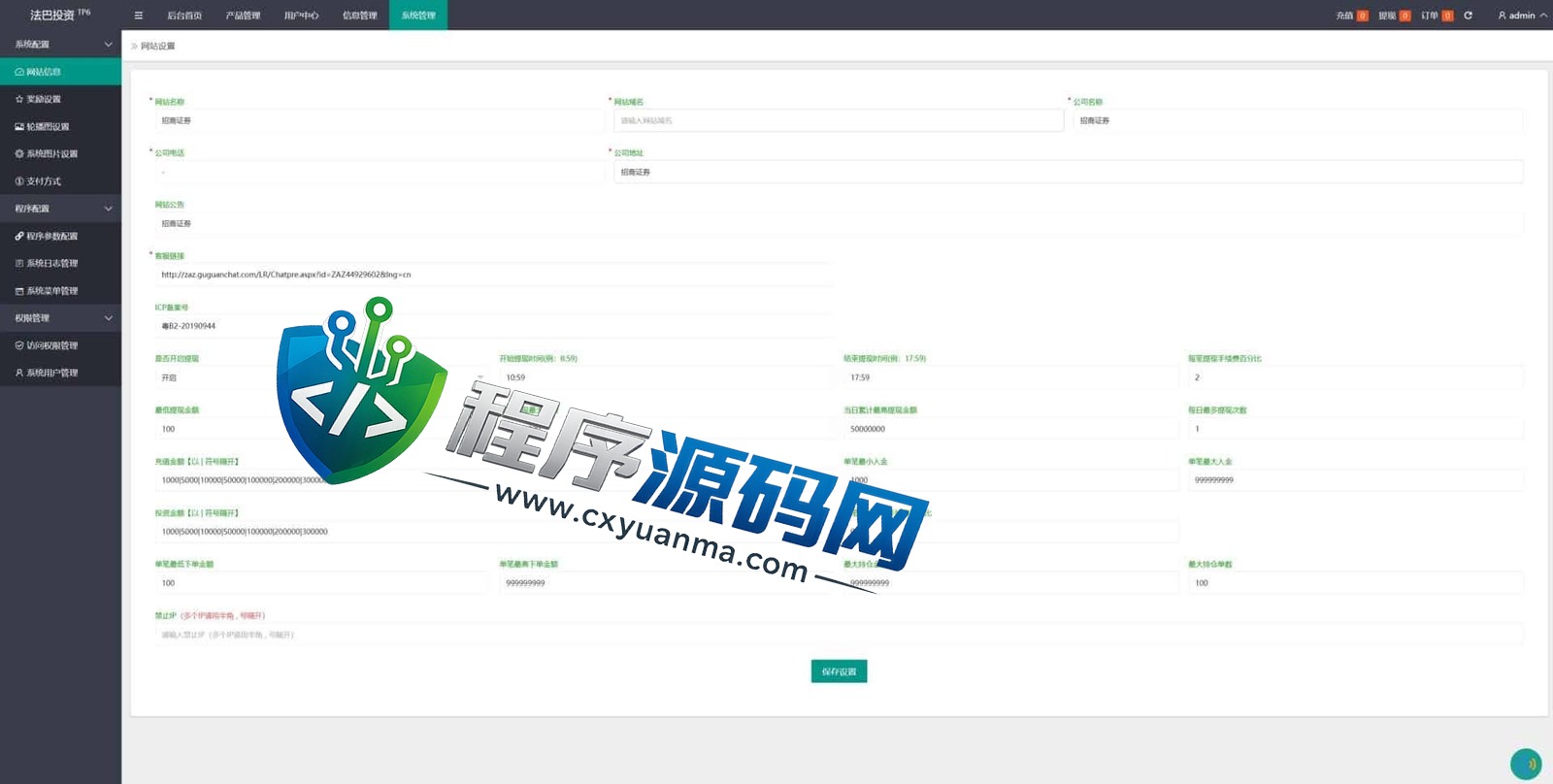
Task: Open 系统菜单管理 in the sidebar
Action: point(60,291)
